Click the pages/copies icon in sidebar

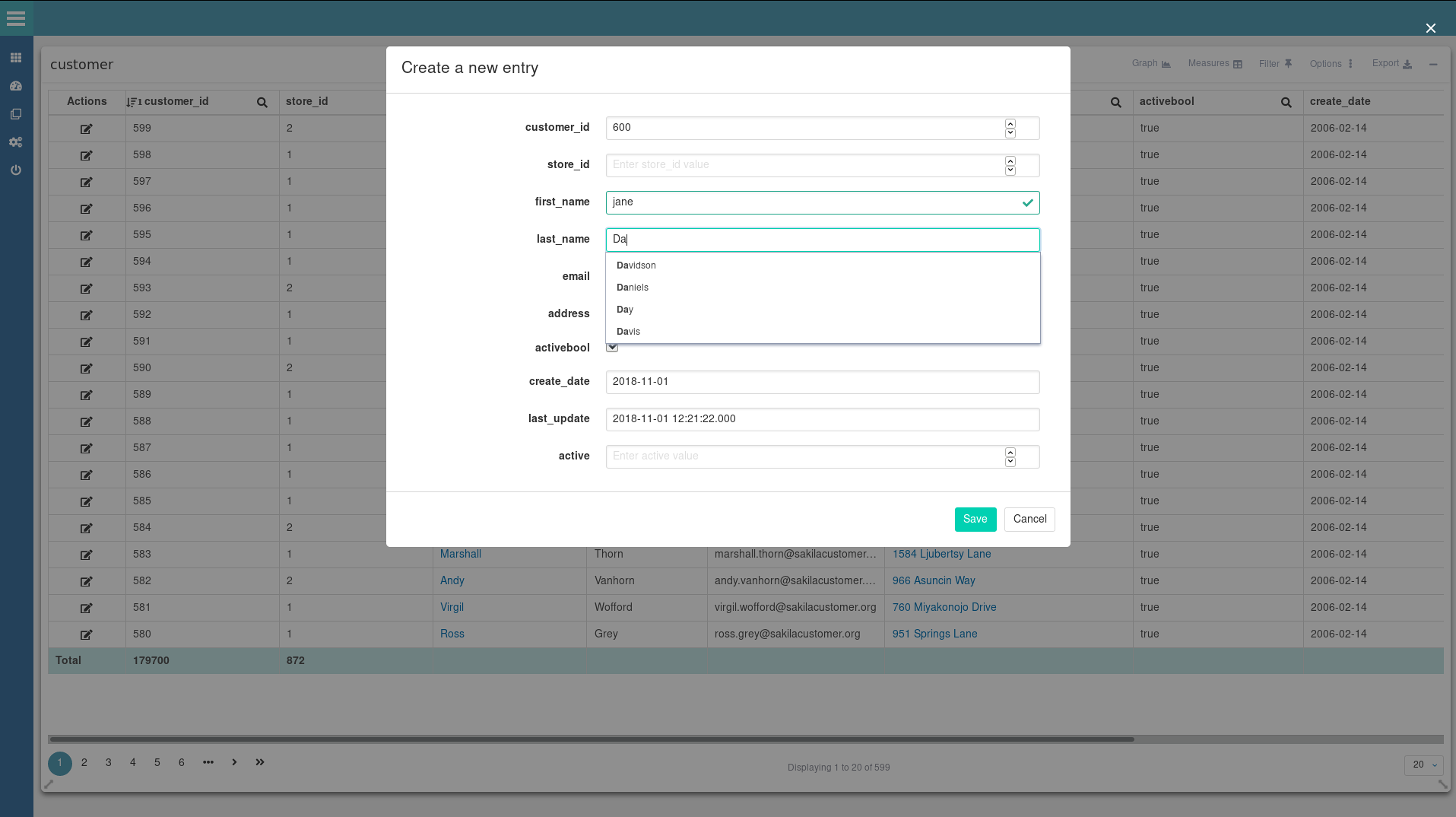[x=16, y=114]
